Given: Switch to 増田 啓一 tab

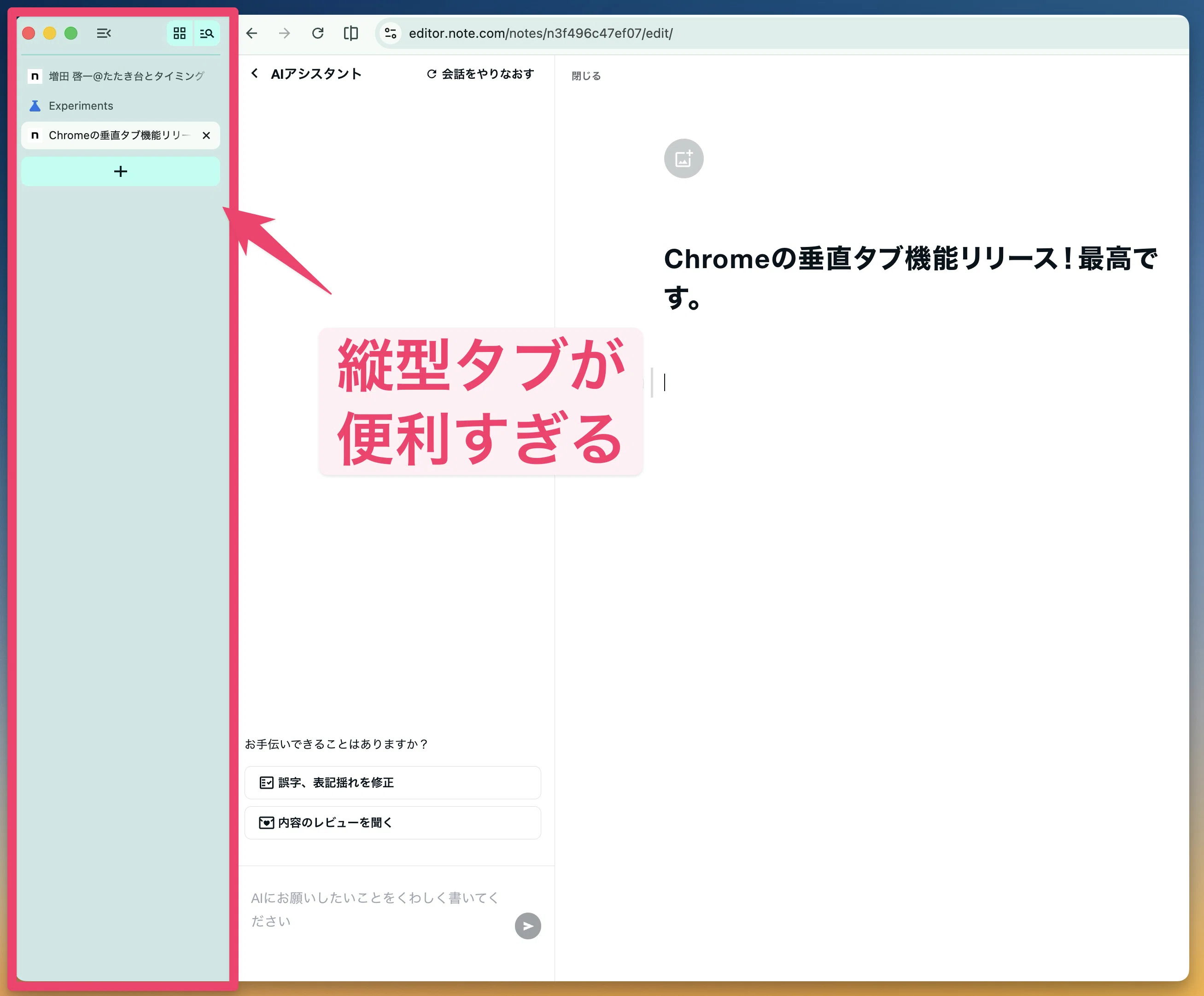Looking at the screenshot, I should click(x=120, y=76).
